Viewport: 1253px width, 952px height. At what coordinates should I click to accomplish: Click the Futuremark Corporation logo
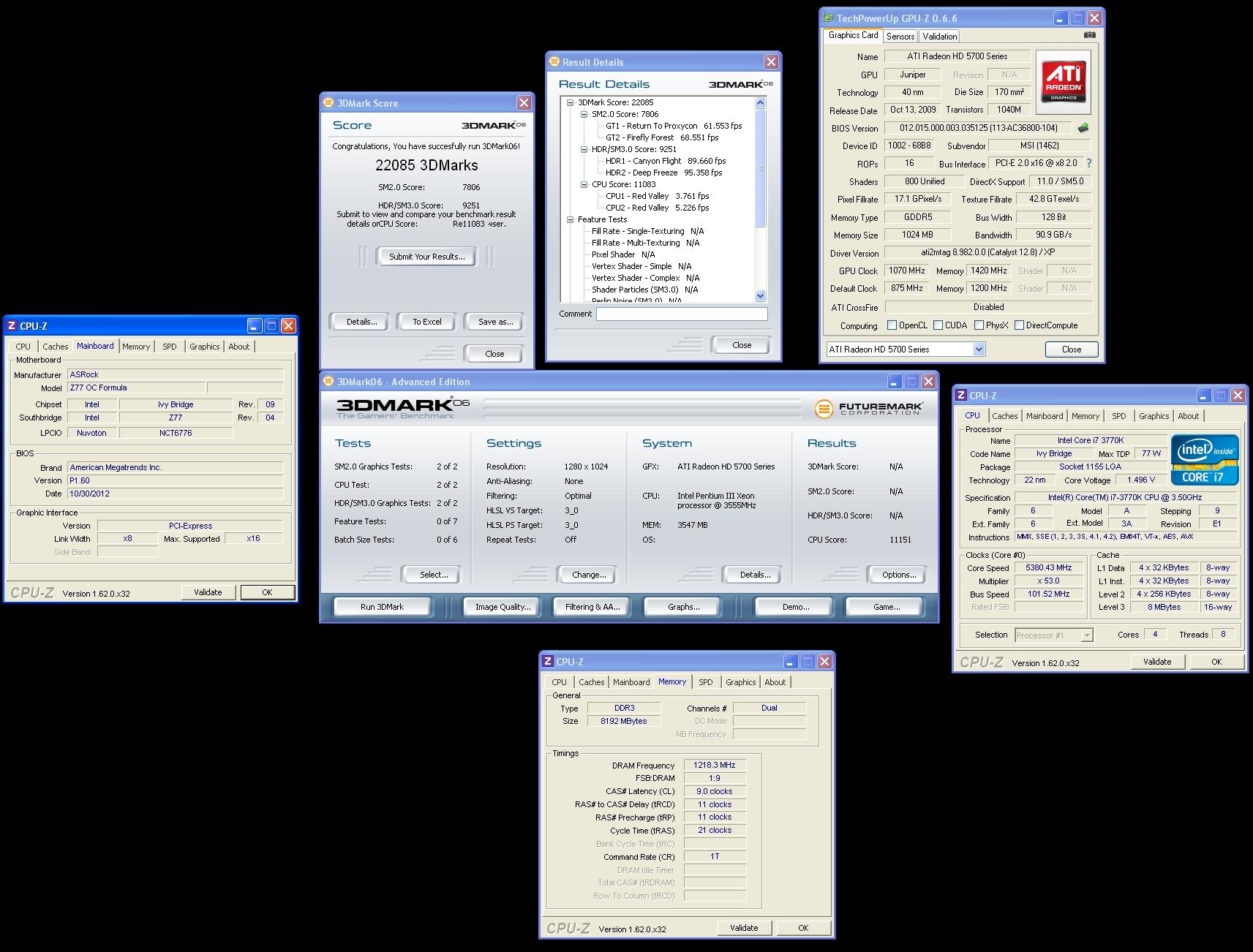(x=869, y=409)
